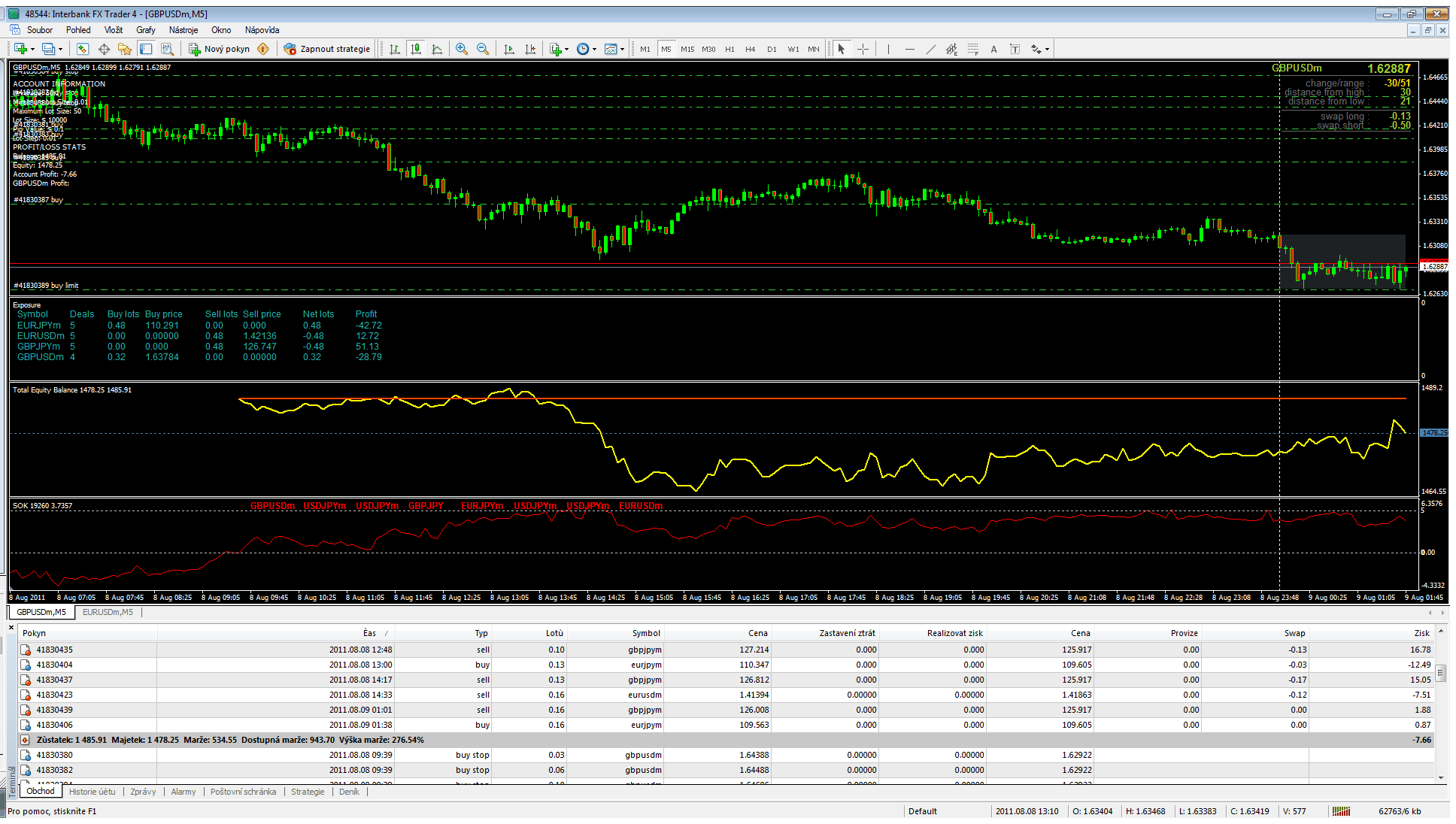Switch chart to candlesticks view
This screenshot has width=1456, height=824.
(x=416, y=49)
